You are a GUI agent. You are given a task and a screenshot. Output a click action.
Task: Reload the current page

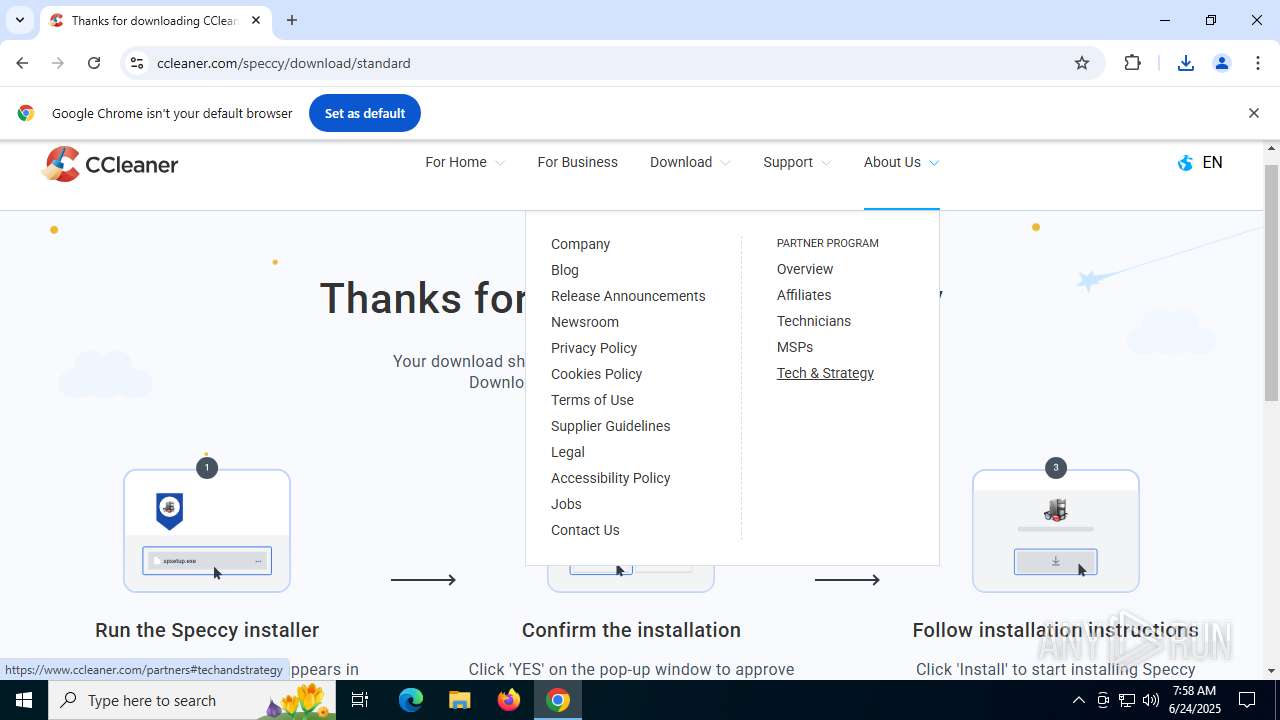(94, 63)
